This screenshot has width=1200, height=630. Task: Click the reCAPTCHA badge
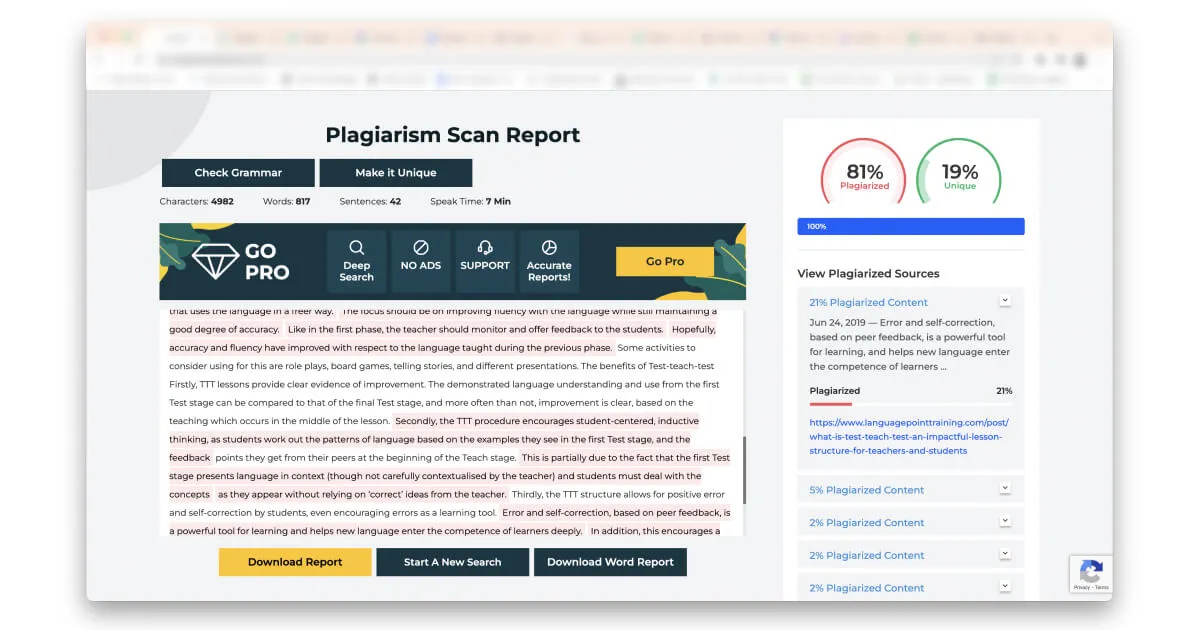[x=1090, y=574]
